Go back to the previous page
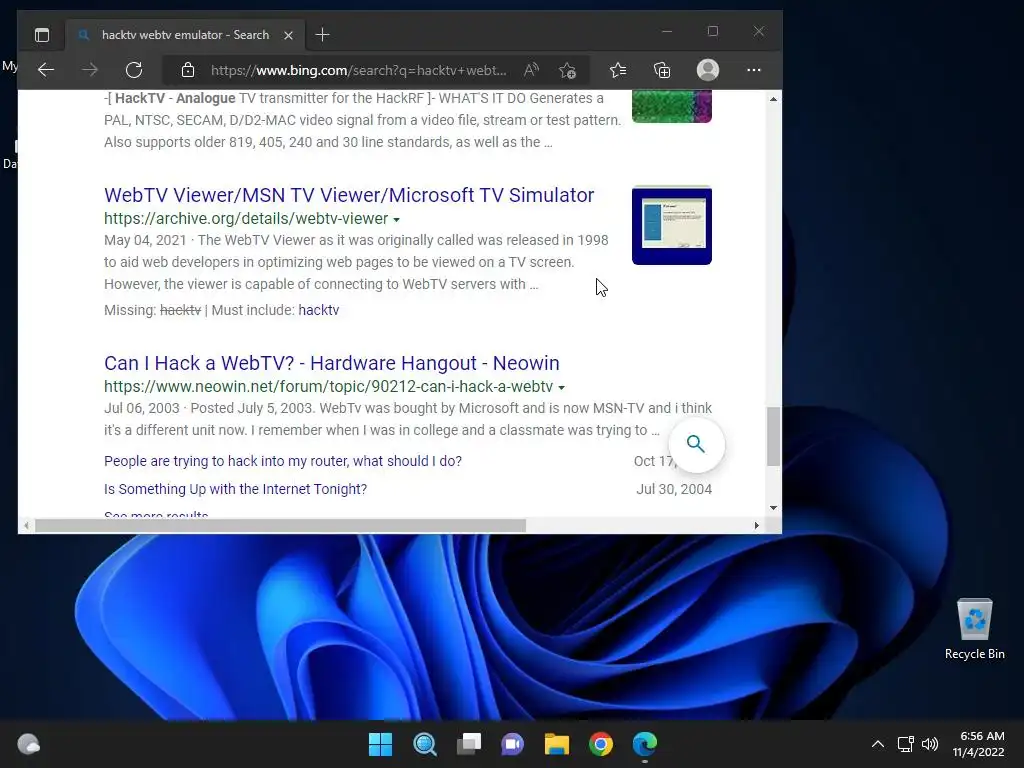The height and width of the screenshot is (768, 1024). [x=46, y=70]
